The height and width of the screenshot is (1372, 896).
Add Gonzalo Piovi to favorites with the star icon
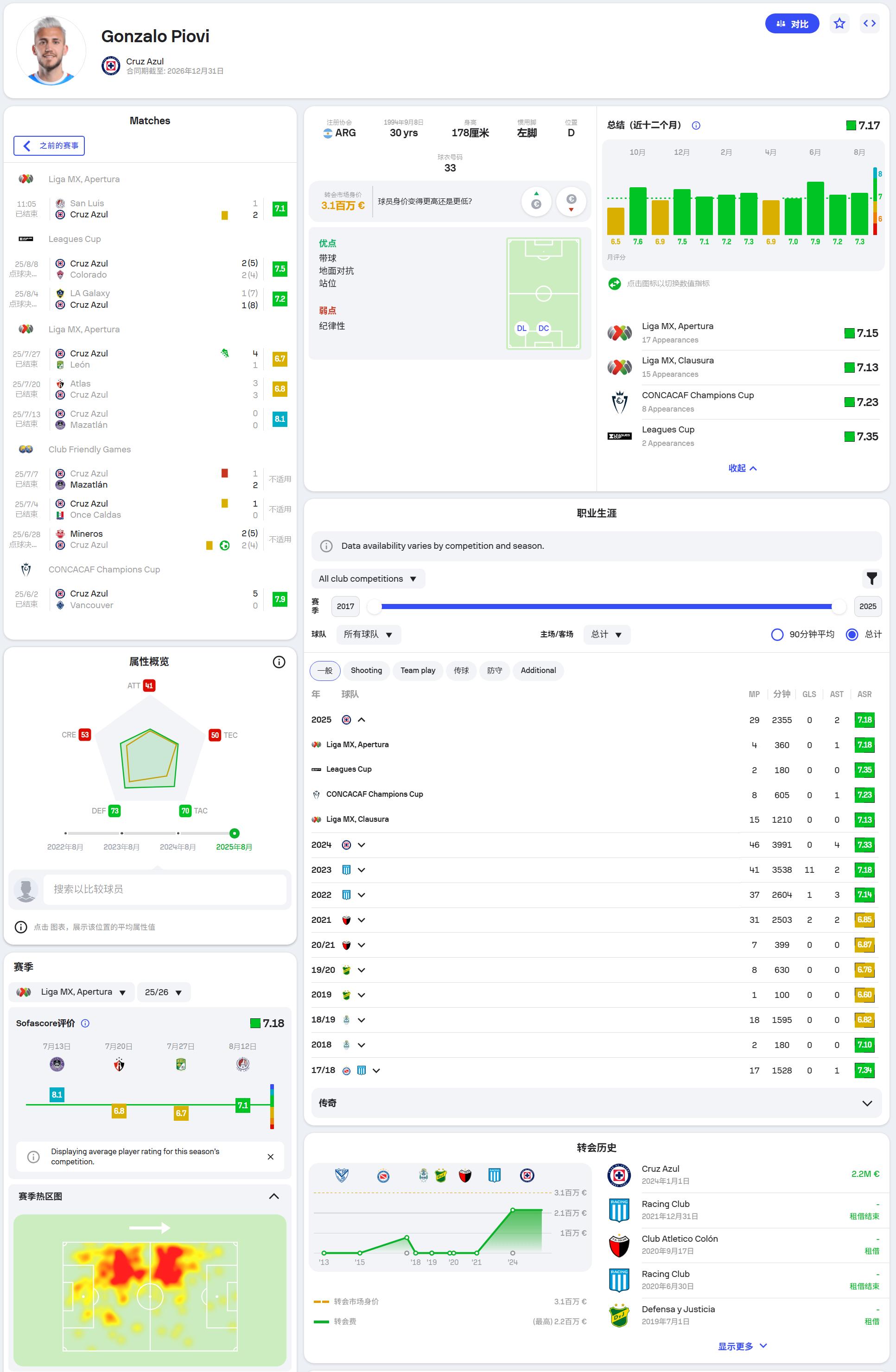click(839, 24)
